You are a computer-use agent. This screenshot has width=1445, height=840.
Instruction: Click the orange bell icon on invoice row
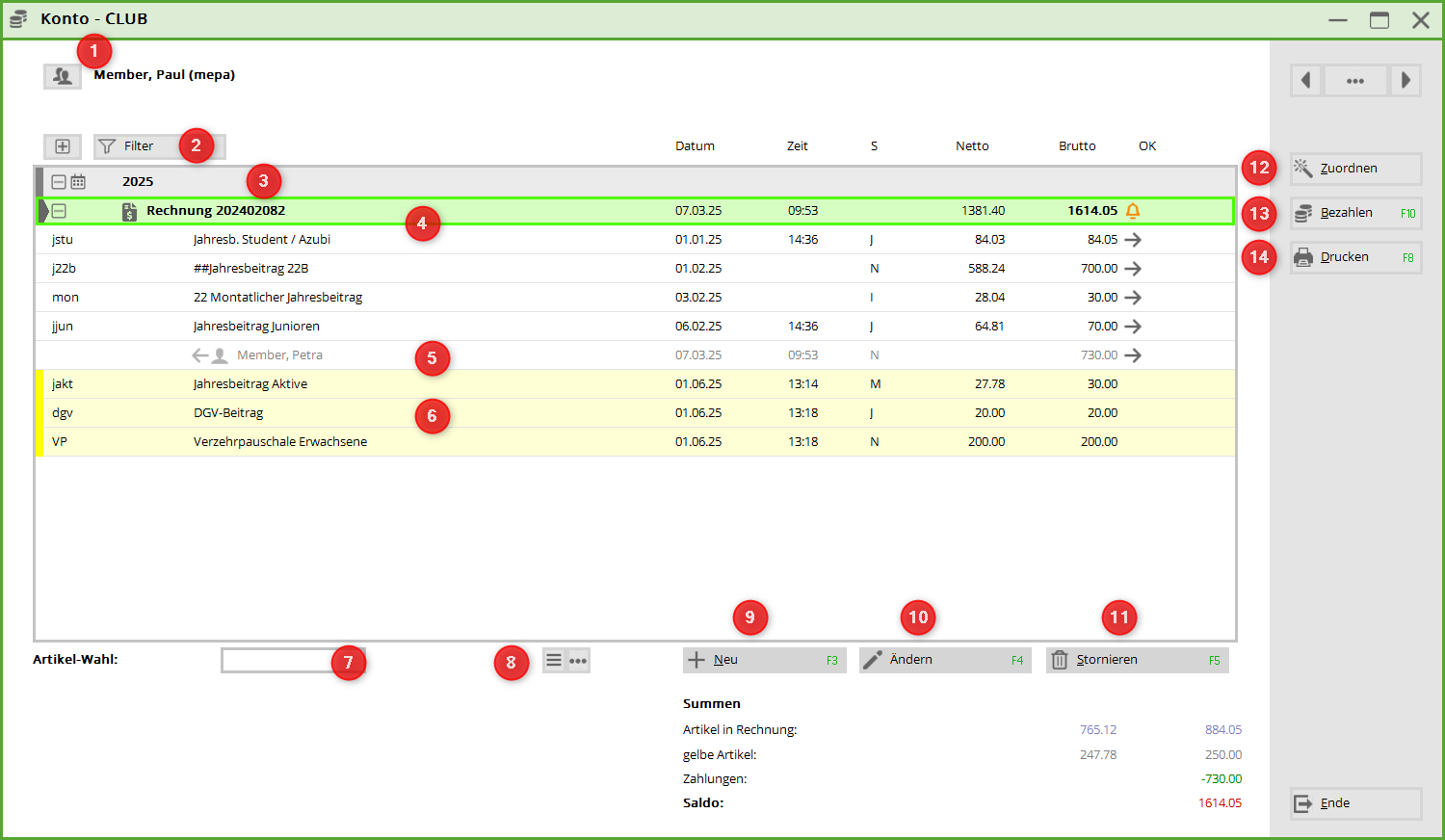tap(1133, 211)
